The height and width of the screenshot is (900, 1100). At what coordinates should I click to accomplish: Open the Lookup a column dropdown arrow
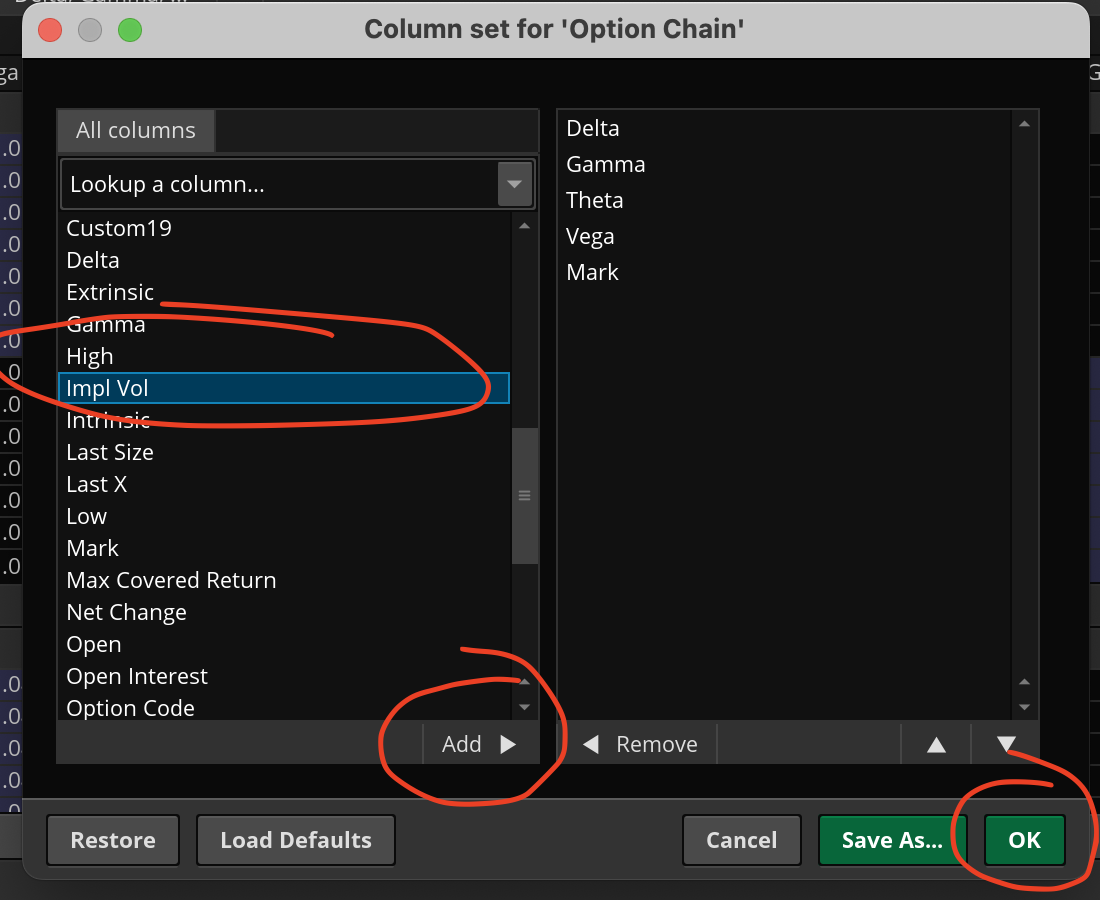click(514, 184)
